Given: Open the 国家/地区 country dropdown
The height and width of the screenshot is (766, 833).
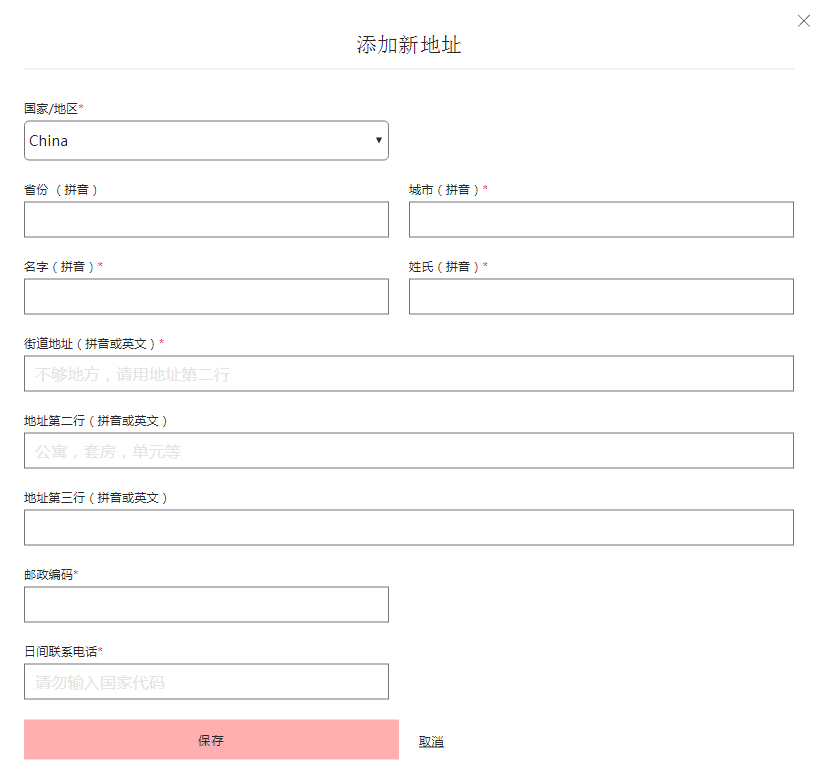Looking at the screenshot, I should click(206, 140).
